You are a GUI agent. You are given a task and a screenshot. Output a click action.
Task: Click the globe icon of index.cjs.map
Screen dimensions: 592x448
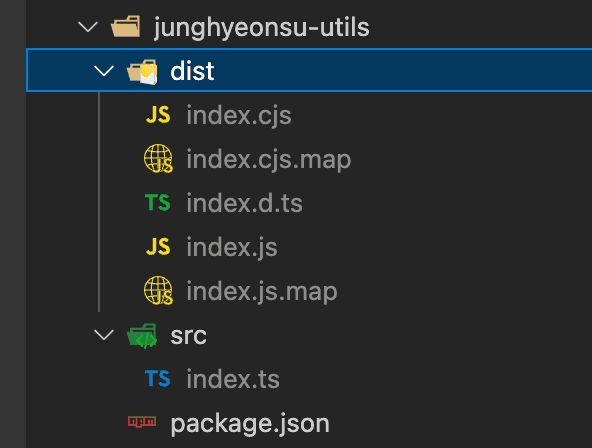coord(158,159)
